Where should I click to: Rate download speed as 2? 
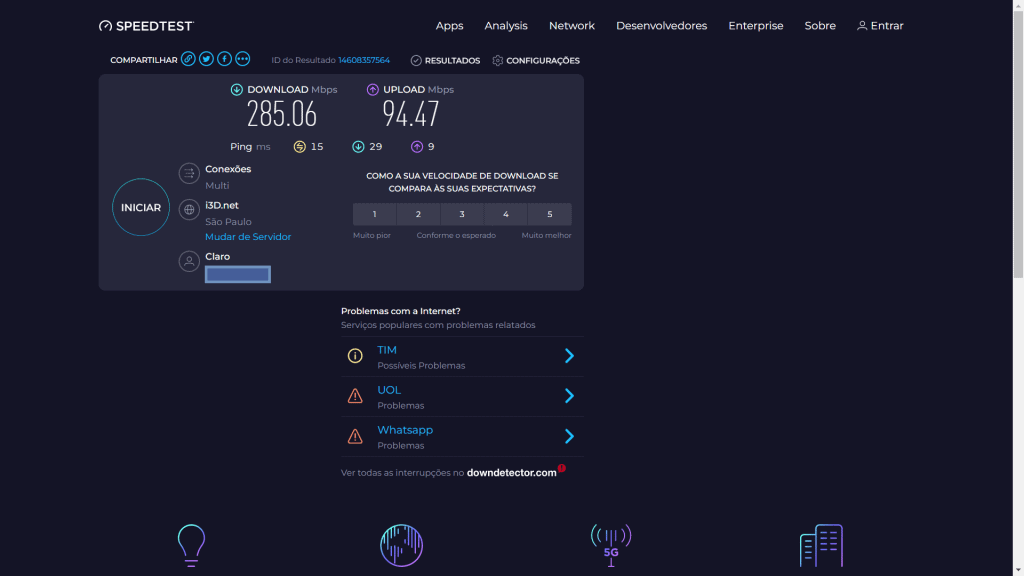(x=418, y=214)
